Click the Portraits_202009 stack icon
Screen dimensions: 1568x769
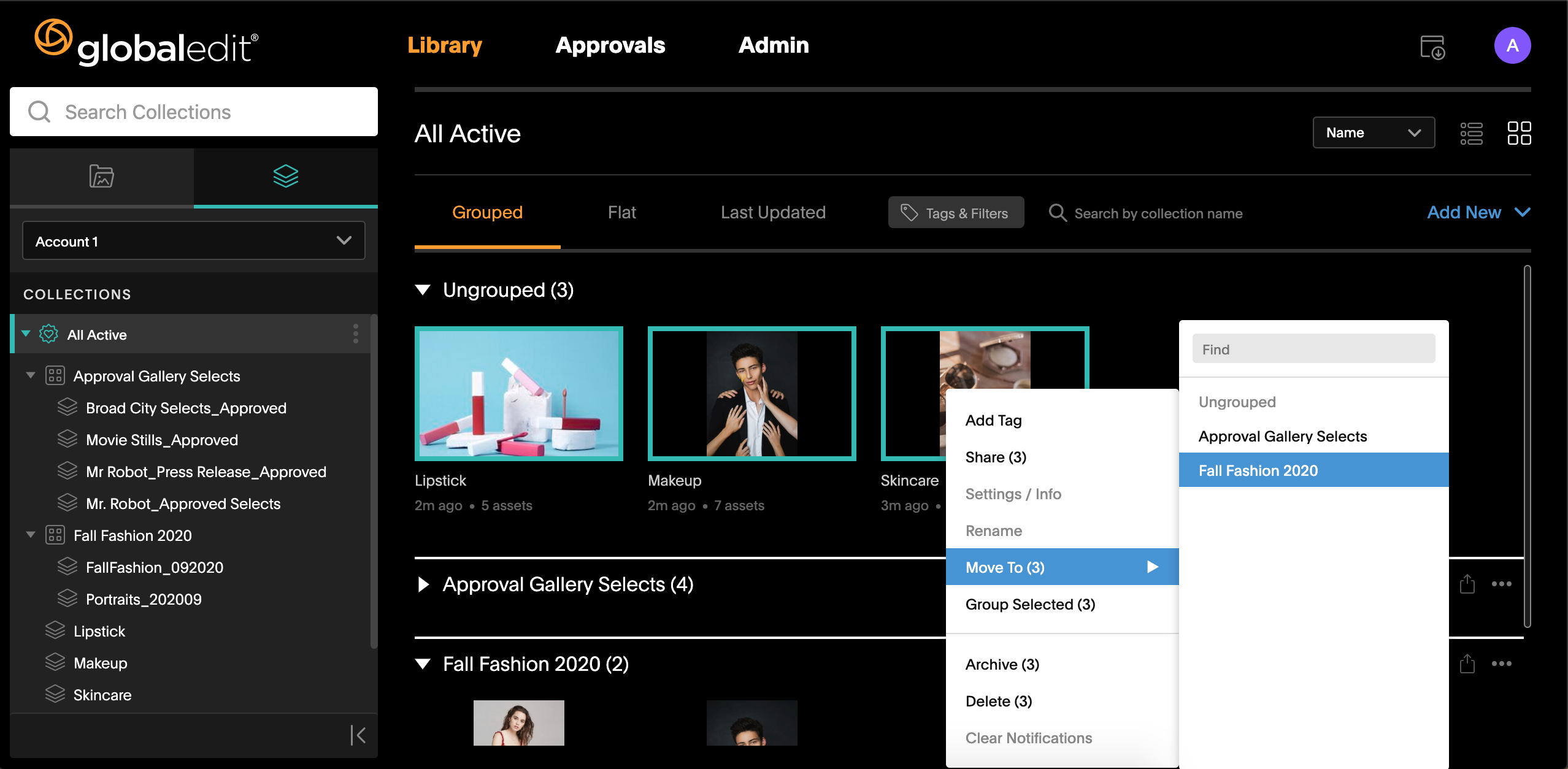point(67,599)
